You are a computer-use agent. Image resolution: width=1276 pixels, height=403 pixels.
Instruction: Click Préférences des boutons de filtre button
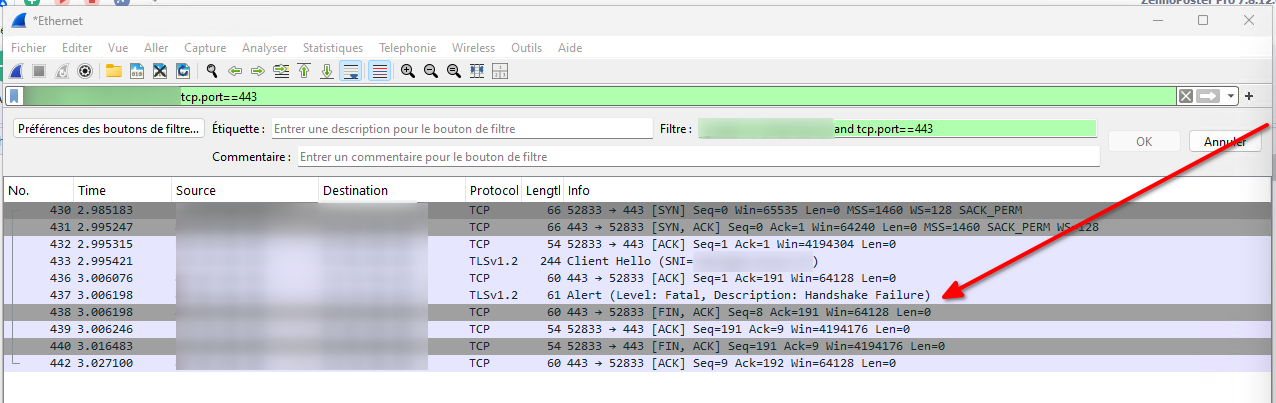pyautogui.click(x=110, y=129)
